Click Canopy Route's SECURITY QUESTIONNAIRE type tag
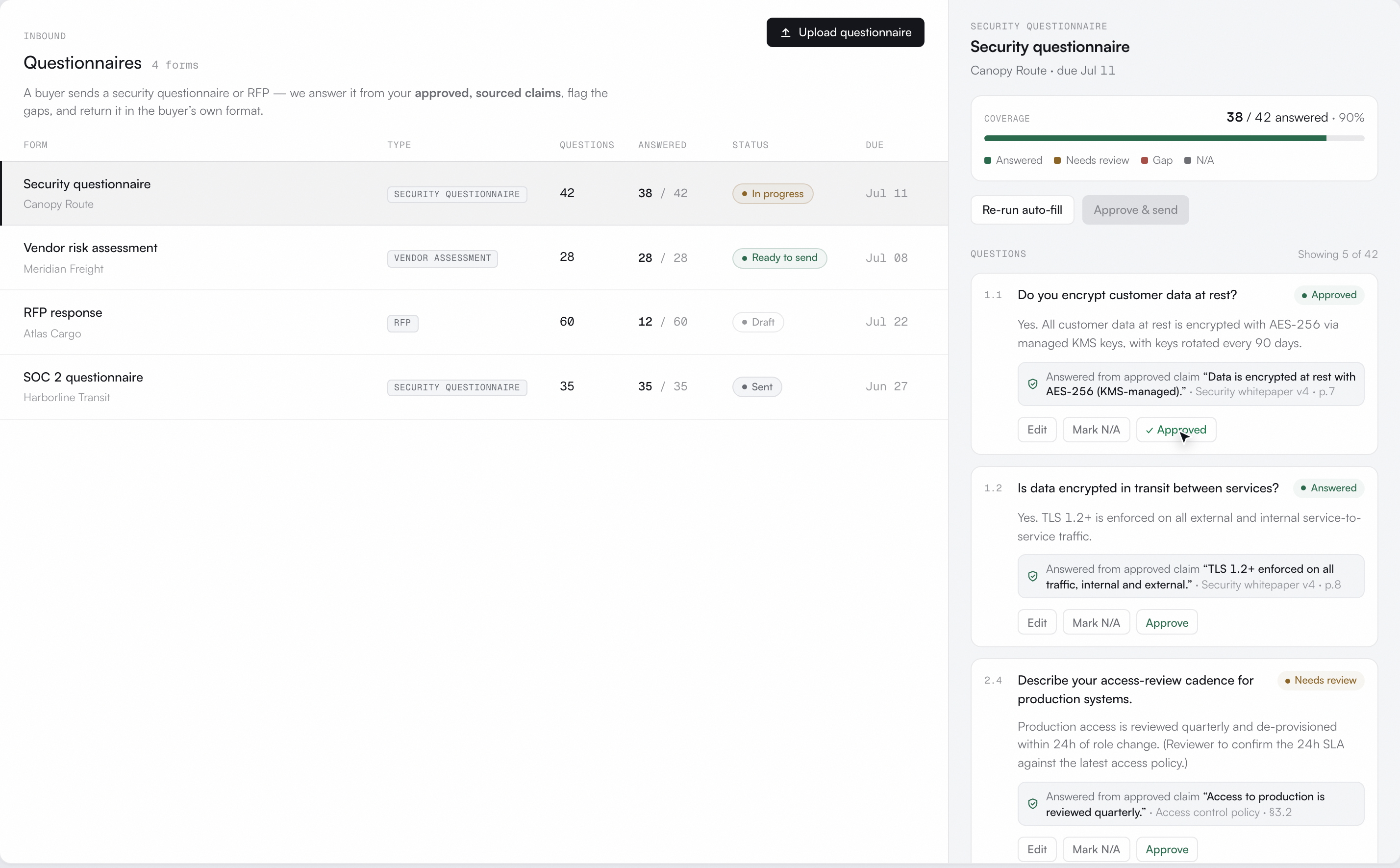The width and height of the screenshot is (1400, 868). coord(457,195)
